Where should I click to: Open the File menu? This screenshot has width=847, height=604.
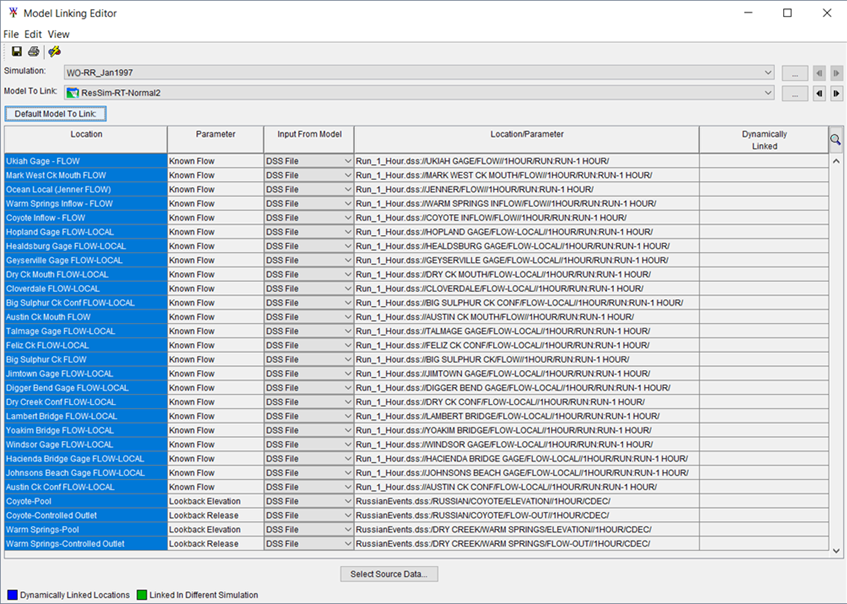[11, 33]
